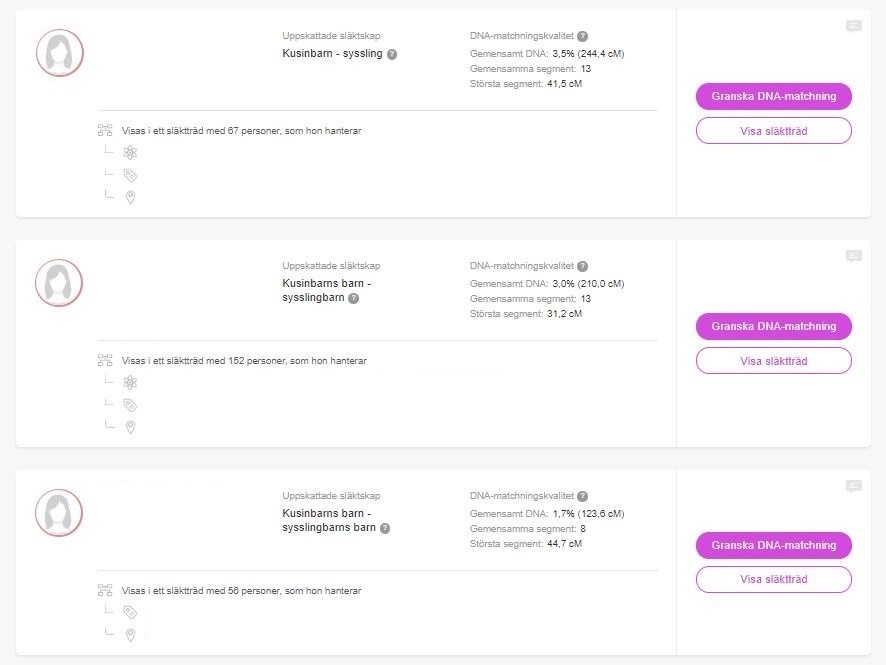This screenshot has height=665, width=886.
Task: Select the DNA atom icon under the second match
Action: tap(129, 382)
